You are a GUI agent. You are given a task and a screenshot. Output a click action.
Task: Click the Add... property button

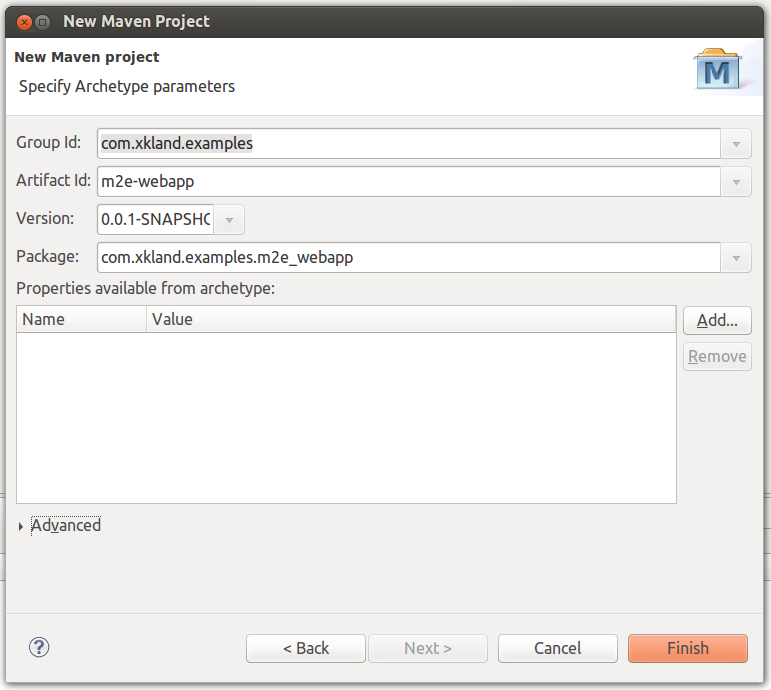coord(717,320)
